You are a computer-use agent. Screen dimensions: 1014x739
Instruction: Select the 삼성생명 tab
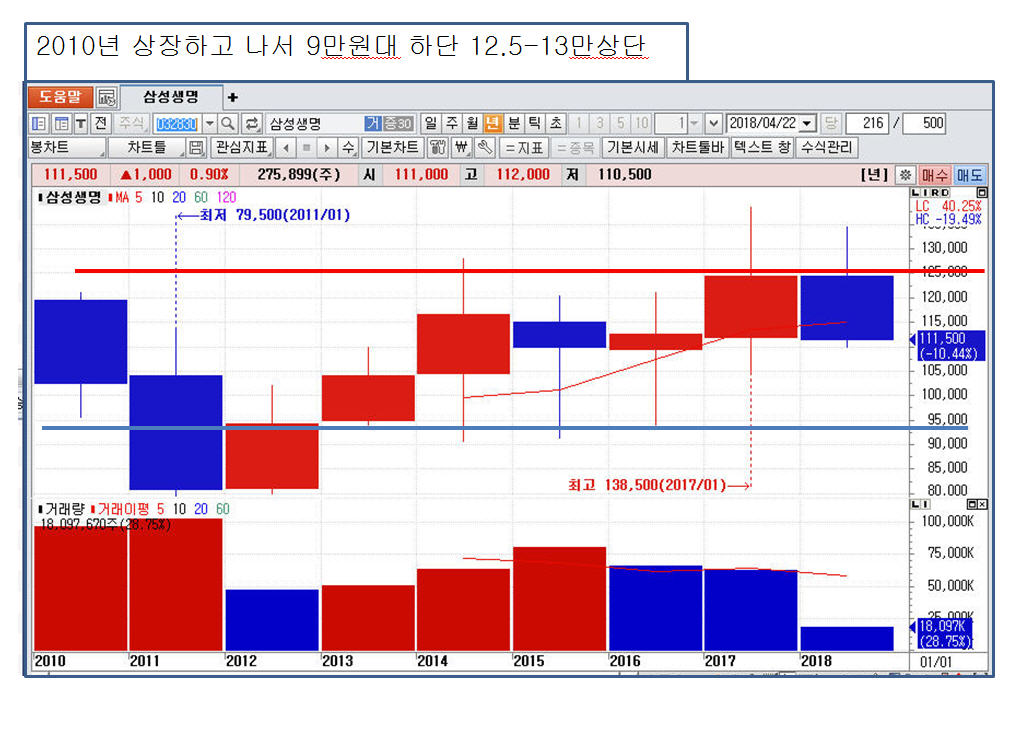(x=170, y=97)
